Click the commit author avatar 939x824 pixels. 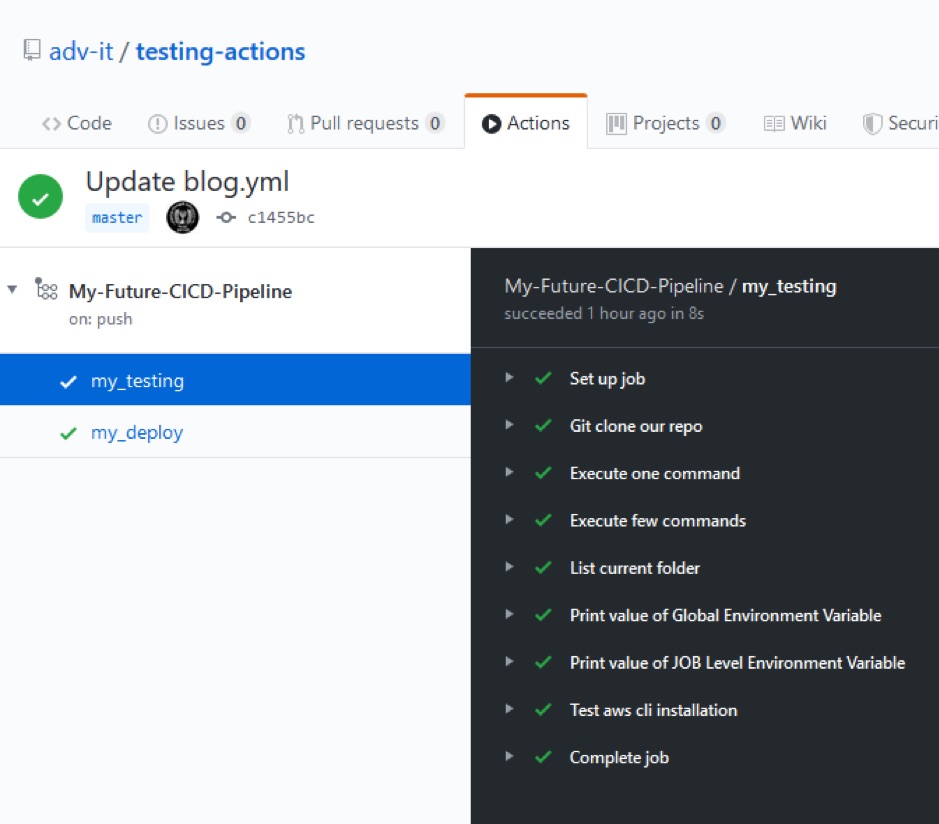pyautogui.click(x=182, y=217)
